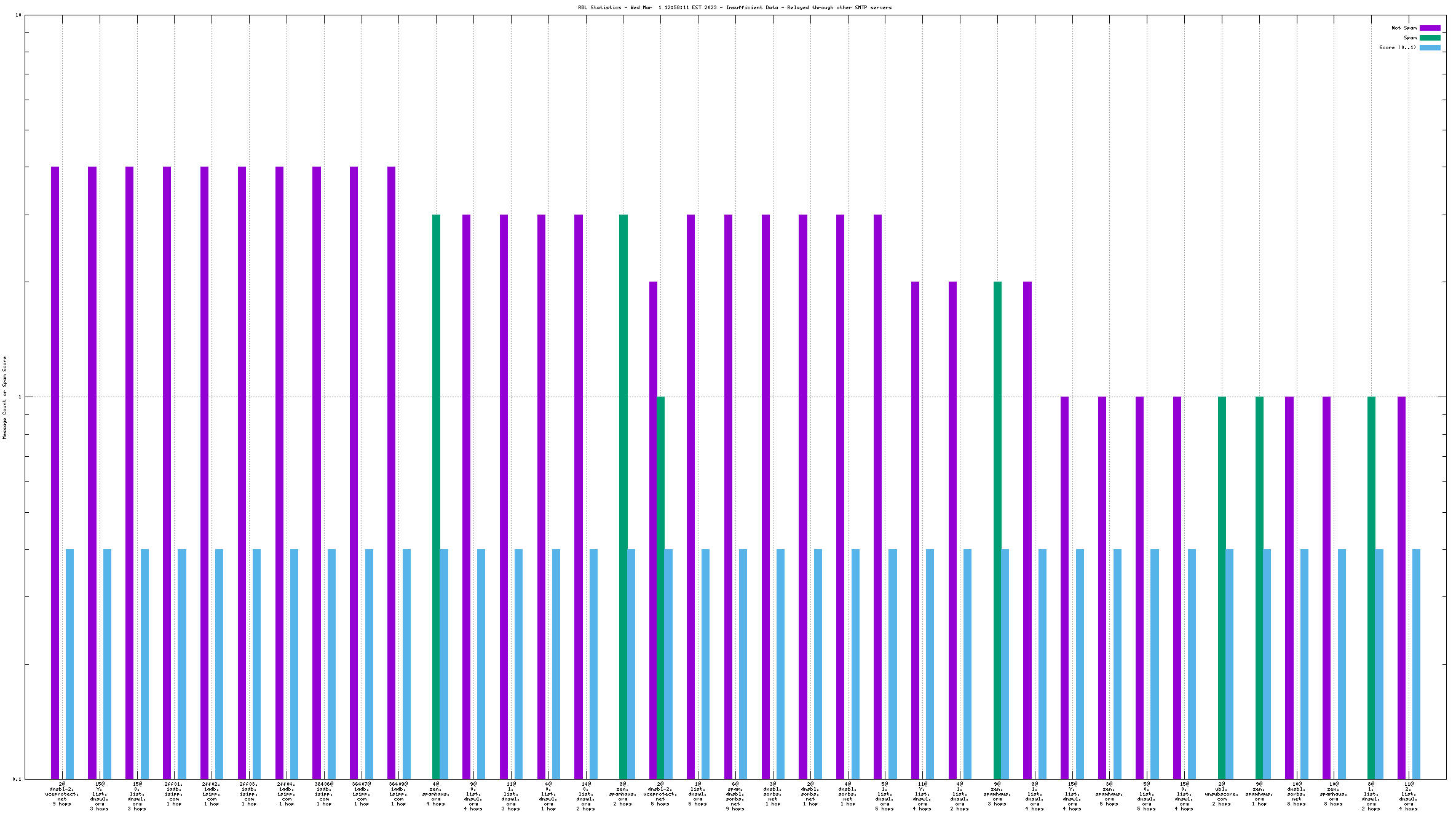Click the y-axis tick label '1'

point(19,397)
